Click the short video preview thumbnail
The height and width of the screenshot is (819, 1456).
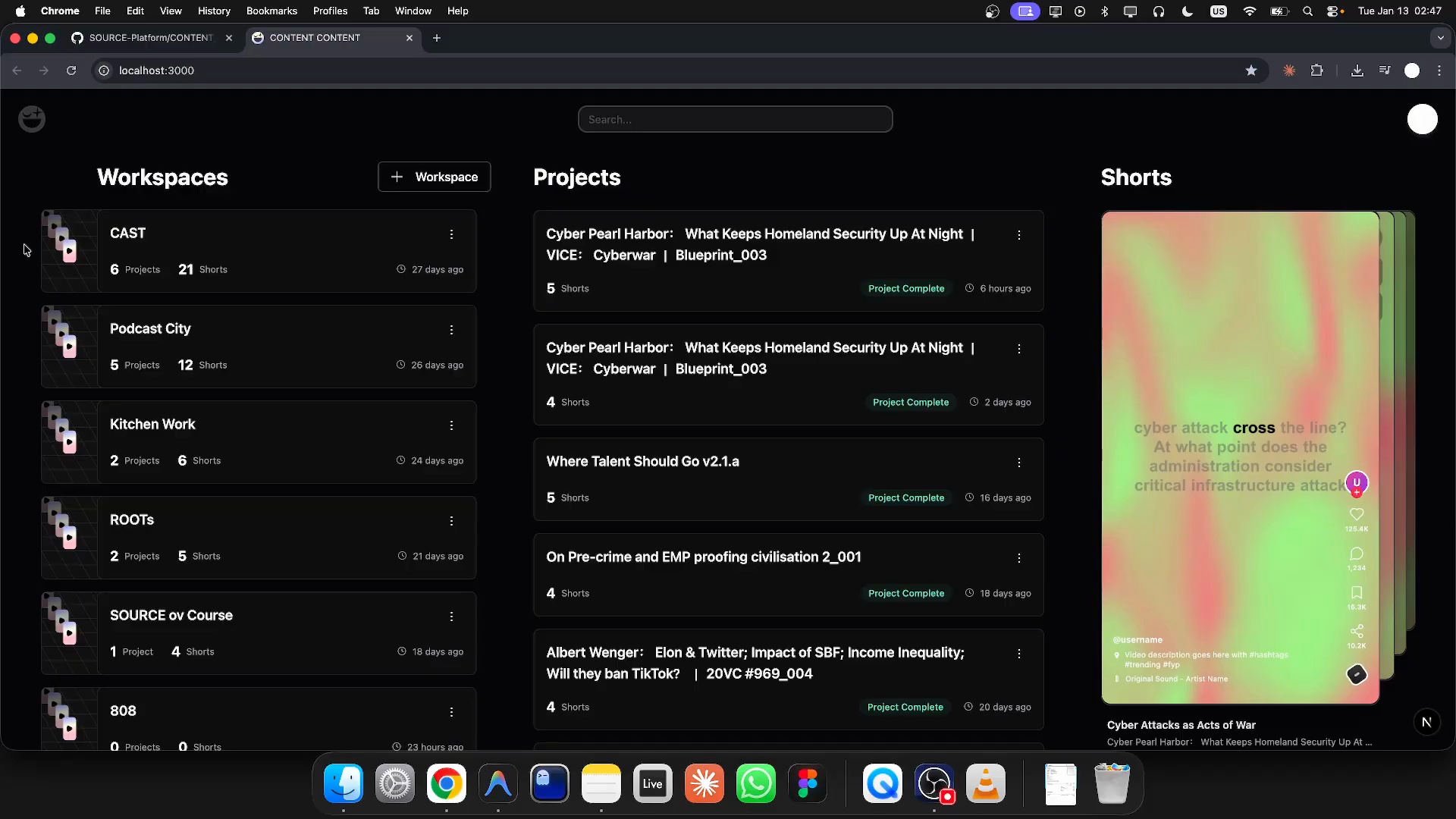1240,457
